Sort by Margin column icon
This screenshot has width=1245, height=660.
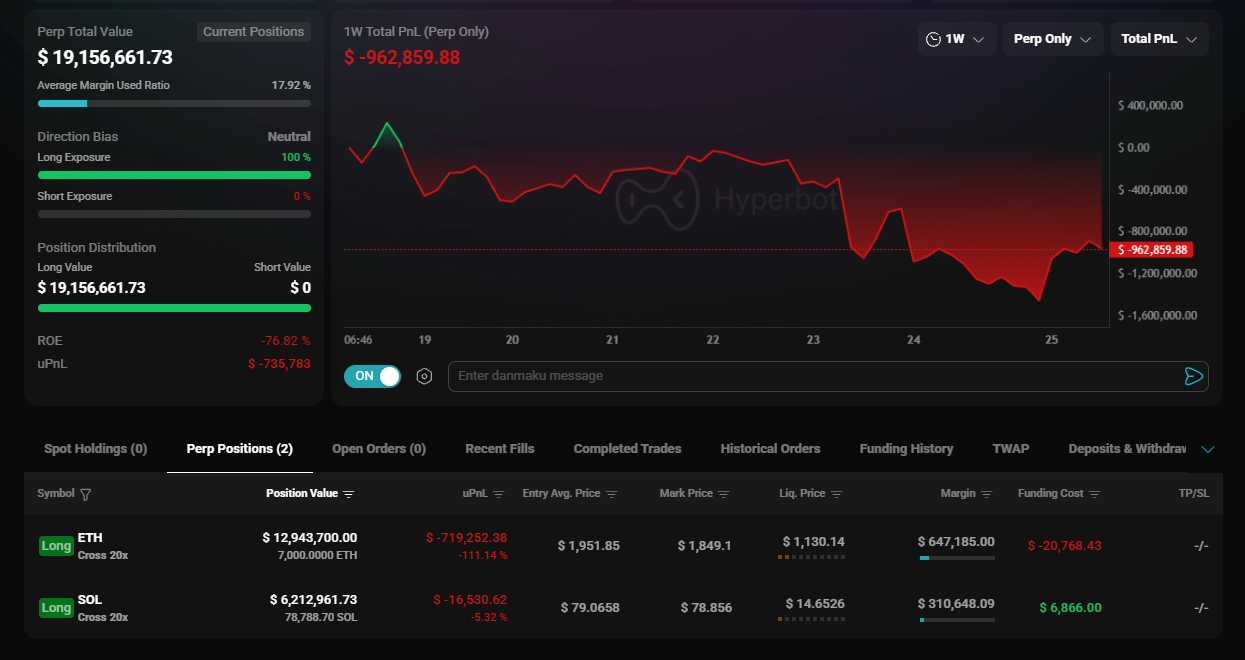point(987,494)
